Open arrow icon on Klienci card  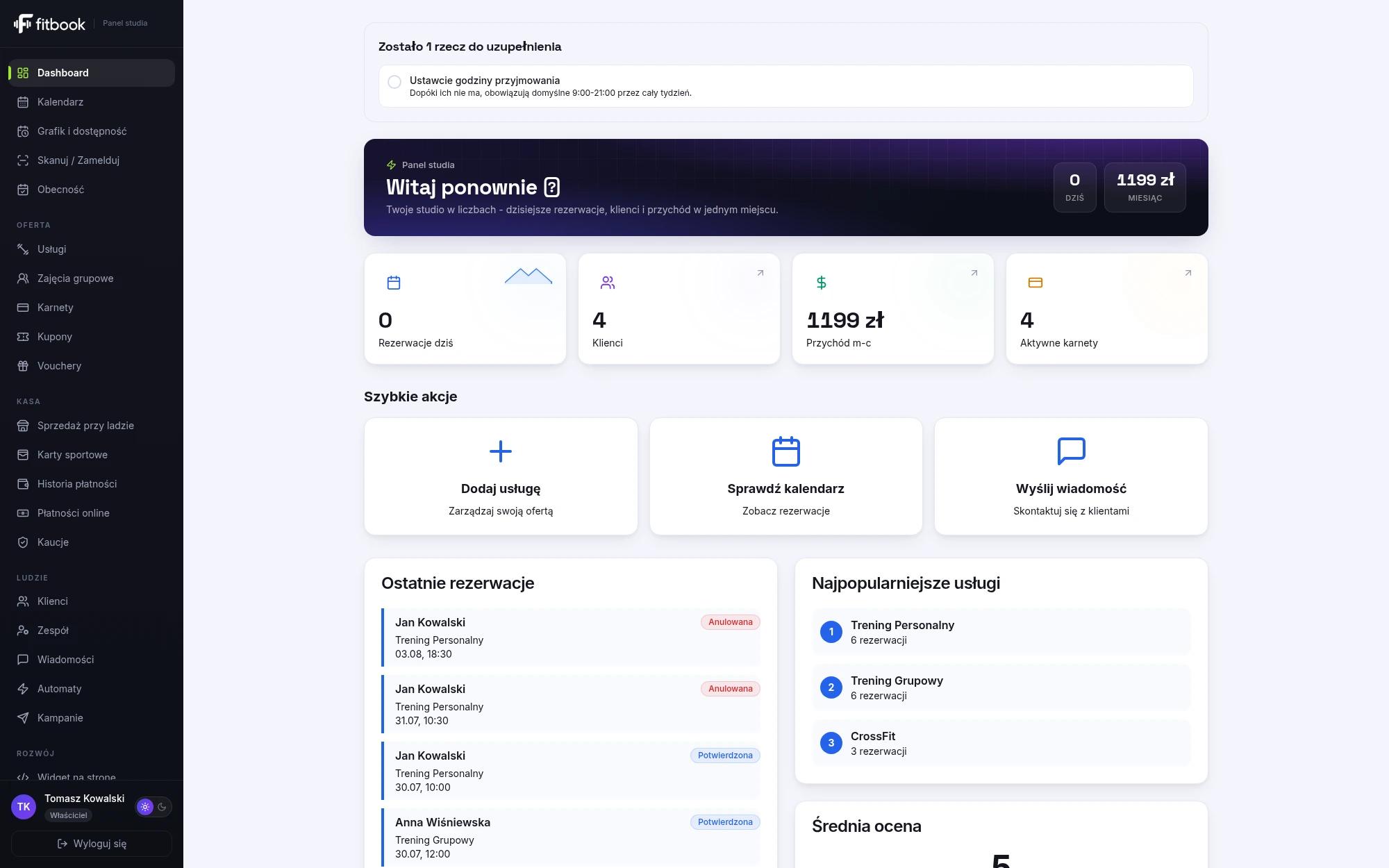(x=760, y=273)
